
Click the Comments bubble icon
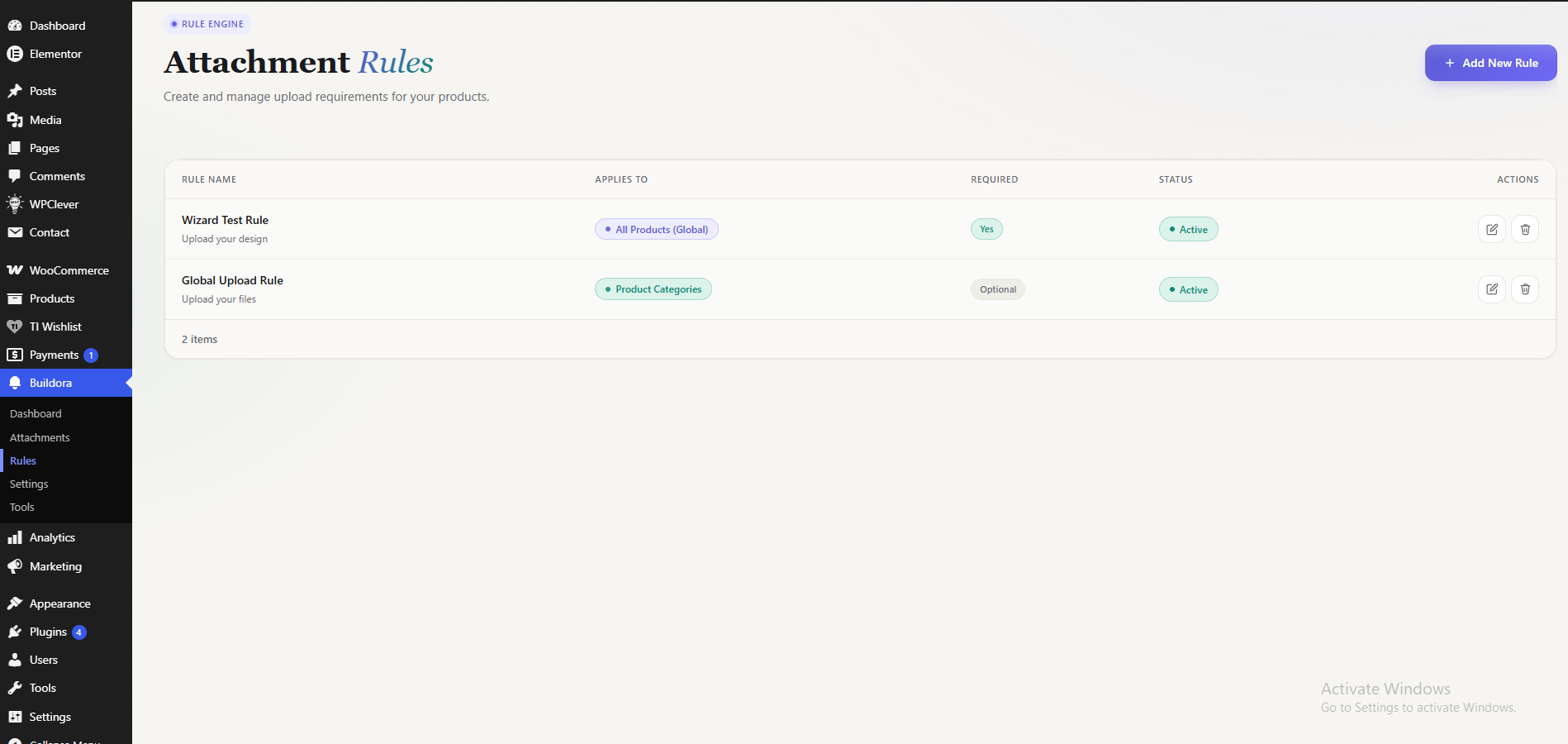tap(15, 176)
